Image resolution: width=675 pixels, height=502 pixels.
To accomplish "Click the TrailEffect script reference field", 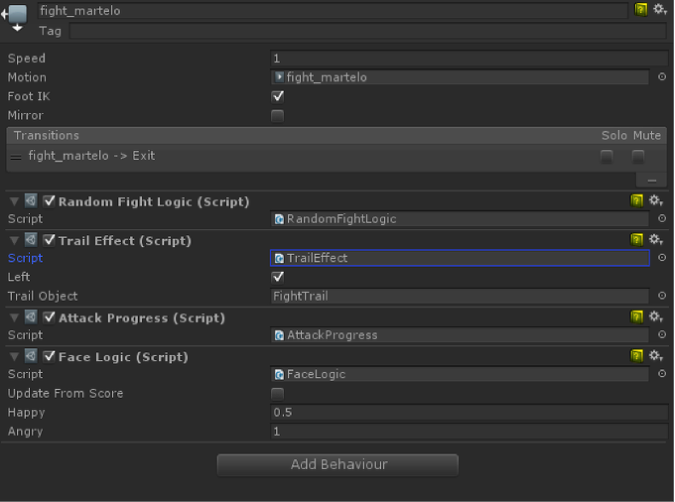I will coord(460,258).
